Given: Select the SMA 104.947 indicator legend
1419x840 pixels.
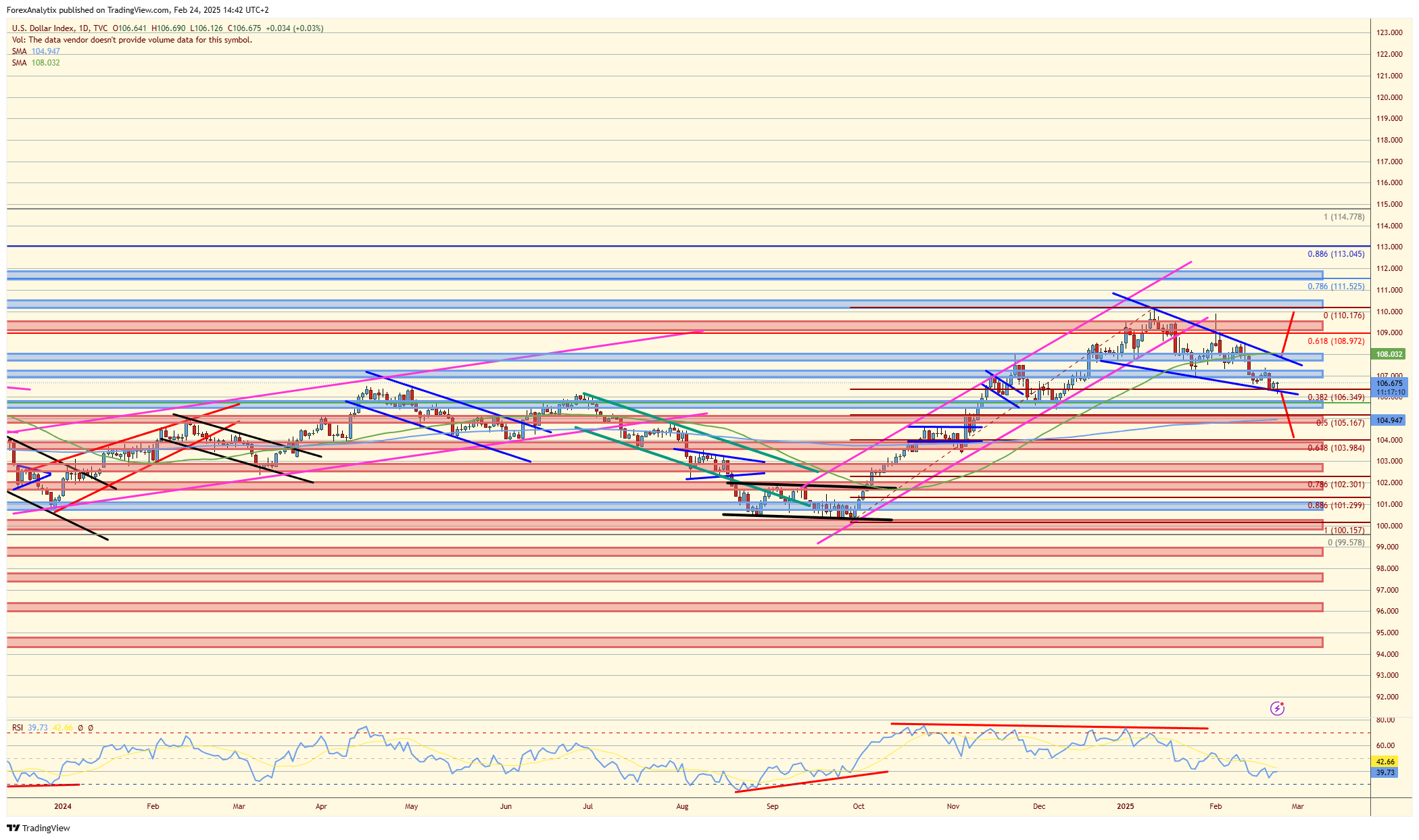Looking at the screenshot, I should (36, 51).
